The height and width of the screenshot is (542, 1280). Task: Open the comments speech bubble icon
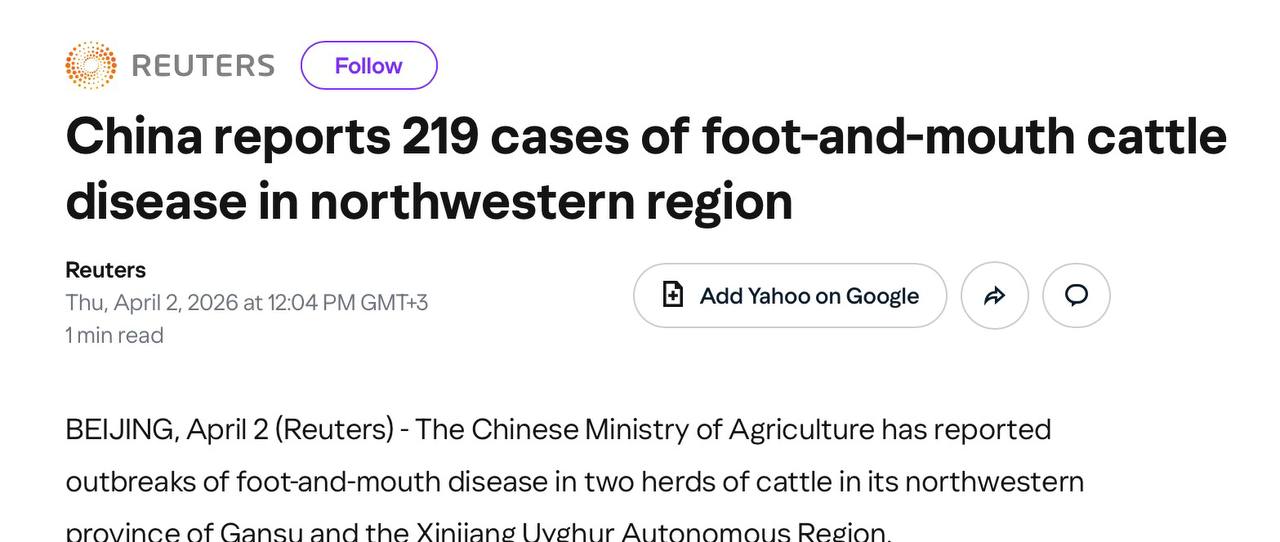1076,296
